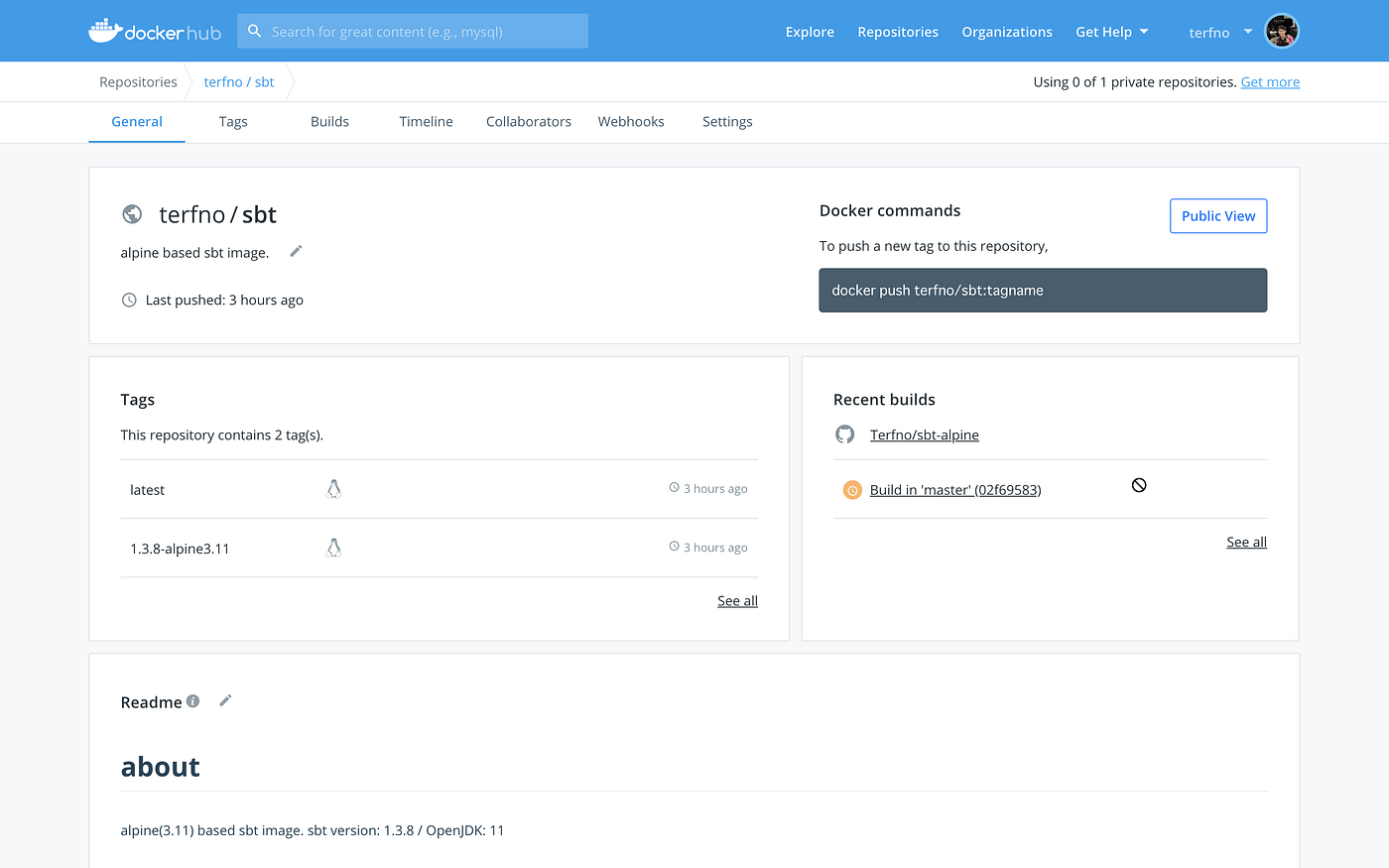Click clock icon in 1.3.8-alpine3.11 row
Image resolution: width=1389 pixels, height=868 pixels.
pyautogui.click(x=674, y=547)
